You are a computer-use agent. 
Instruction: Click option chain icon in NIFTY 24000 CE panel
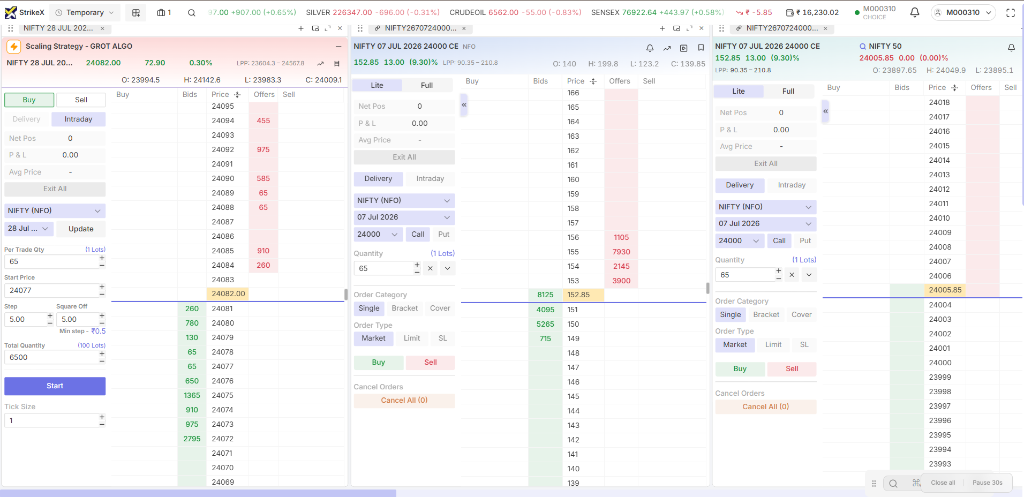(684, 48)
